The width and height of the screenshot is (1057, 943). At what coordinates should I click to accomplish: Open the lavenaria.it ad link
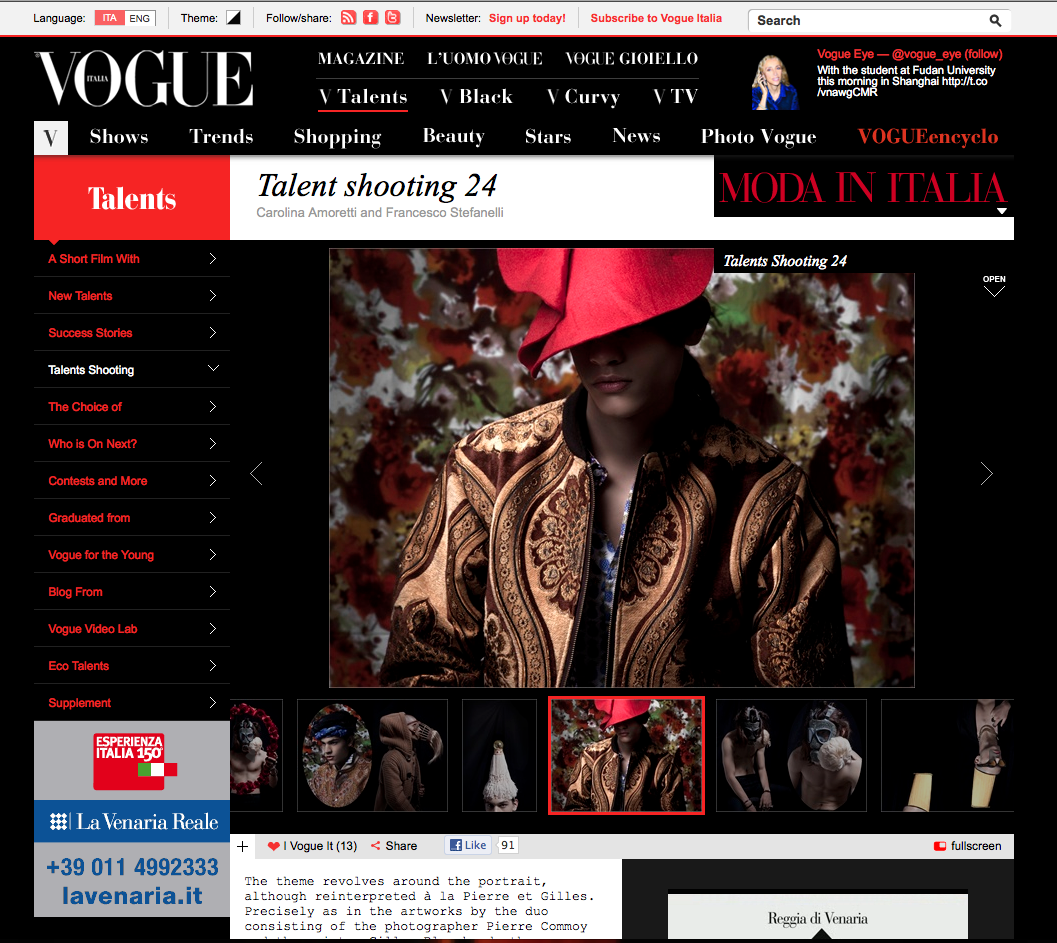132,896
